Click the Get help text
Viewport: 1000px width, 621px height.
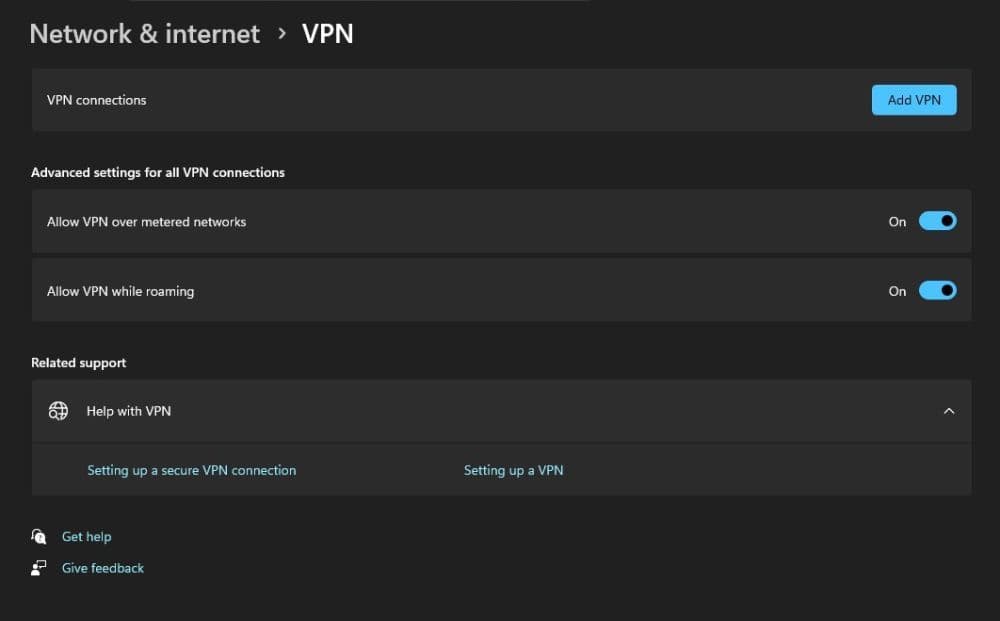pos(87,536)
